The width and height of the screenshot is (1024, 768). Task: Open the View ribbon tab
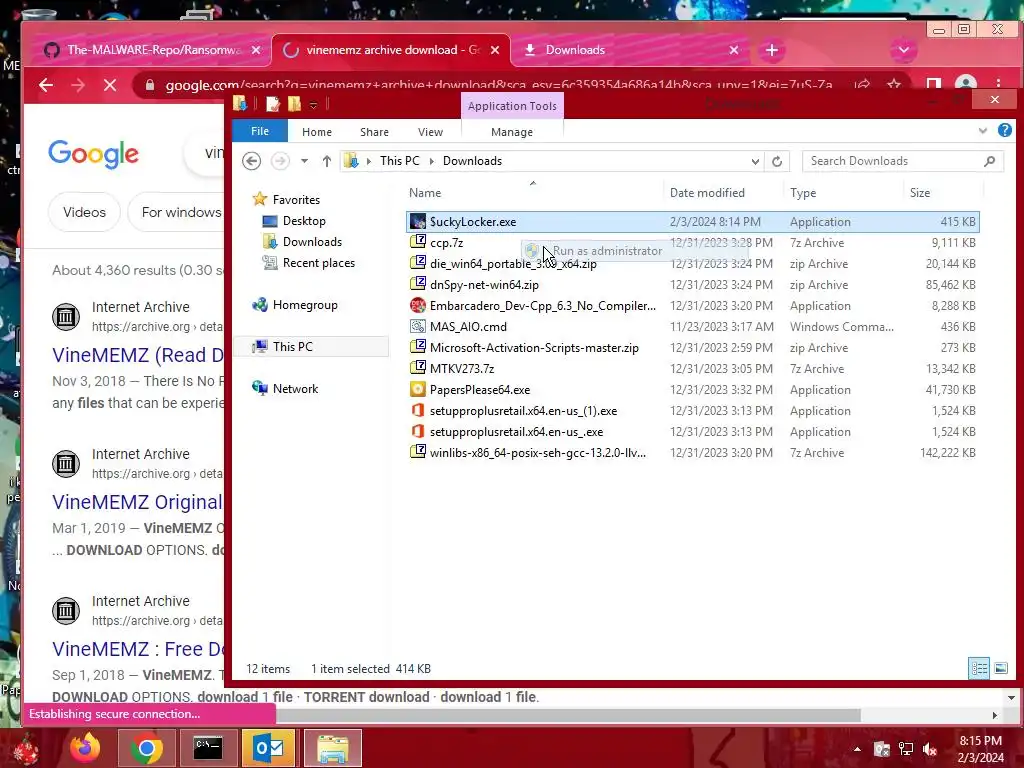tap(430, 132)
